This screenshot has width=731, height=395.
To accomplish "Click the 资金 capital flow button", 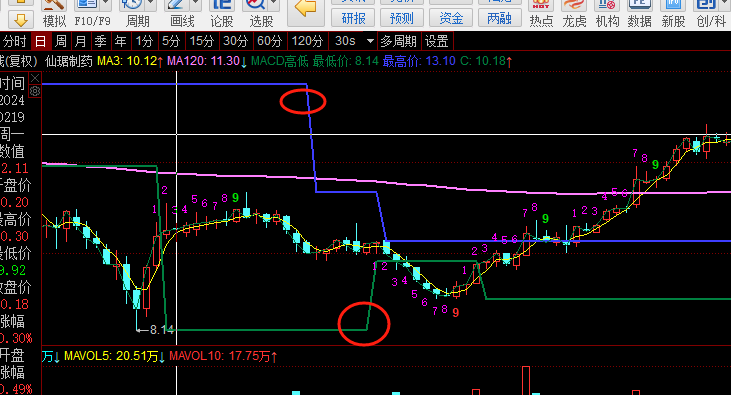I will pyautogui.click(x=451, y=19).
